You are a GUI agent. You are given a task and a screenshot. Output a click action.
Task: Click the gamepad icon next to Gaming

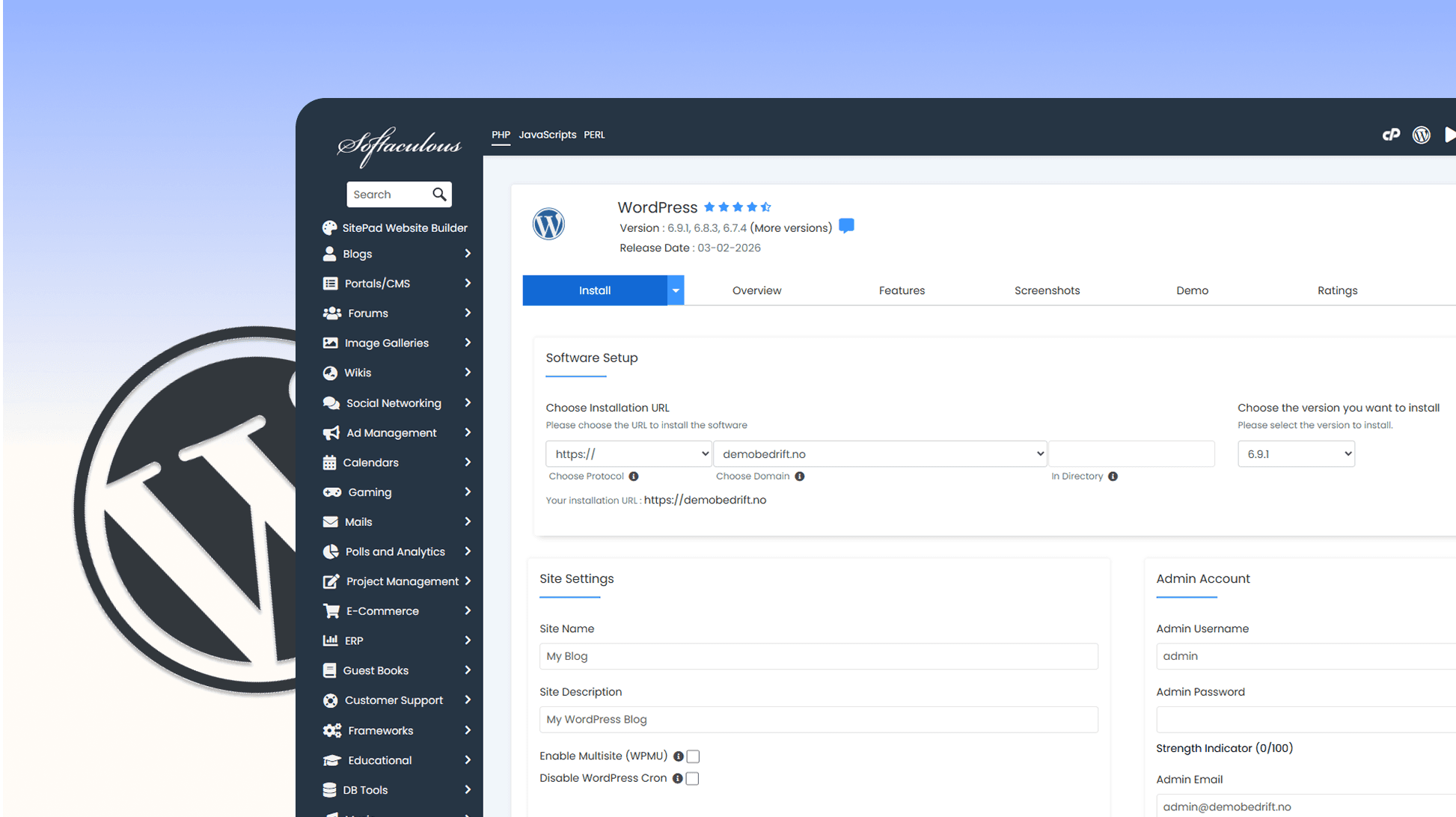(331, 492)
